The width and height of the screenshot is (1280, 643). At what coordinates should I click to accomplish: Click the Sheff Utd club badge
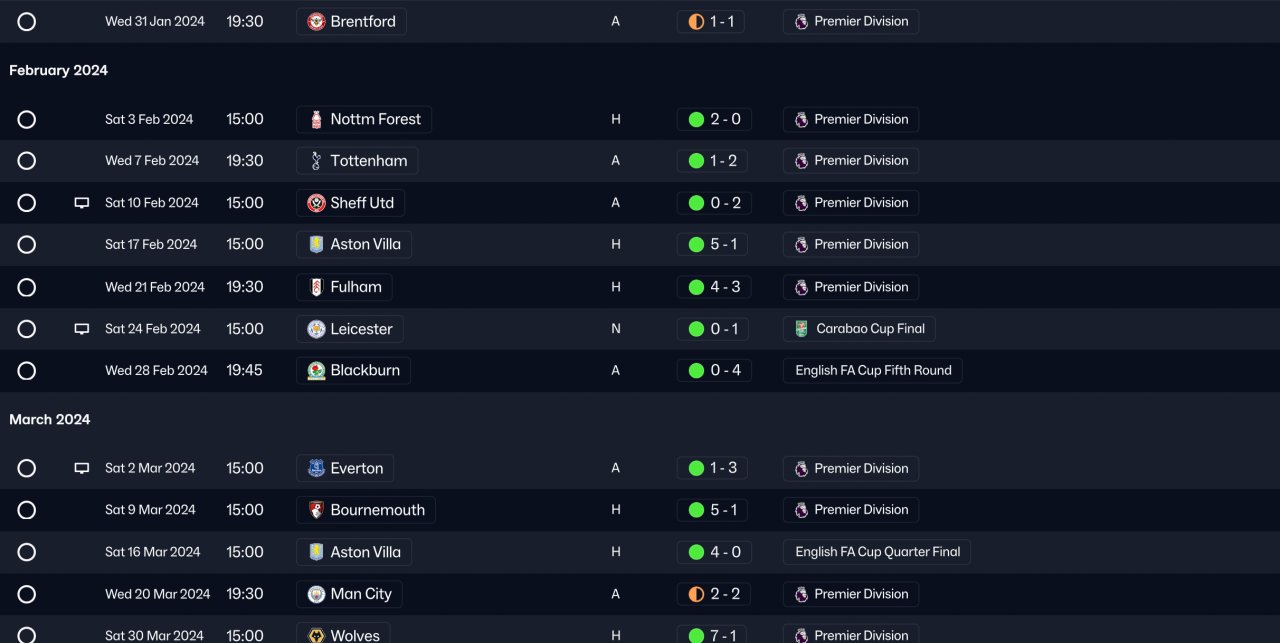316,203
